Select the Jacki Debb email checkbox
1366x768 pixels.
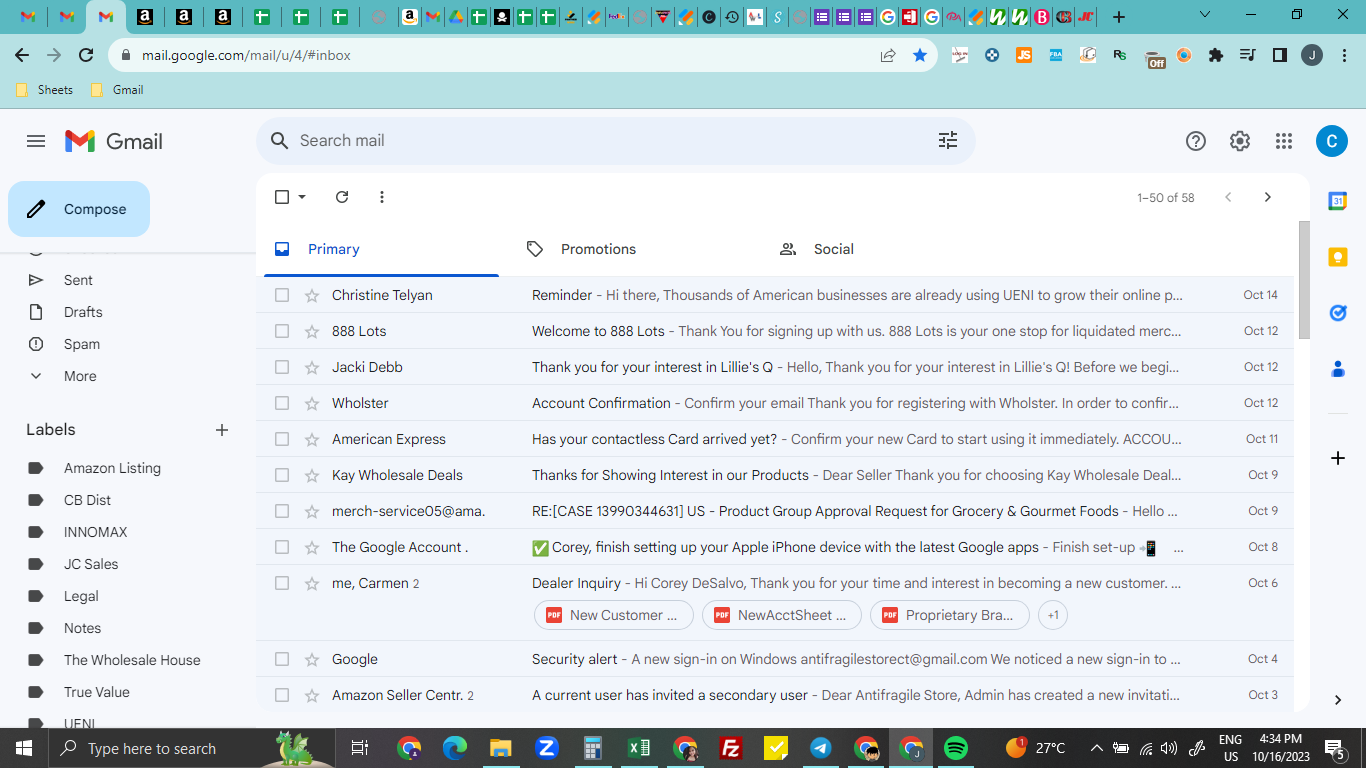coord(282,367)
